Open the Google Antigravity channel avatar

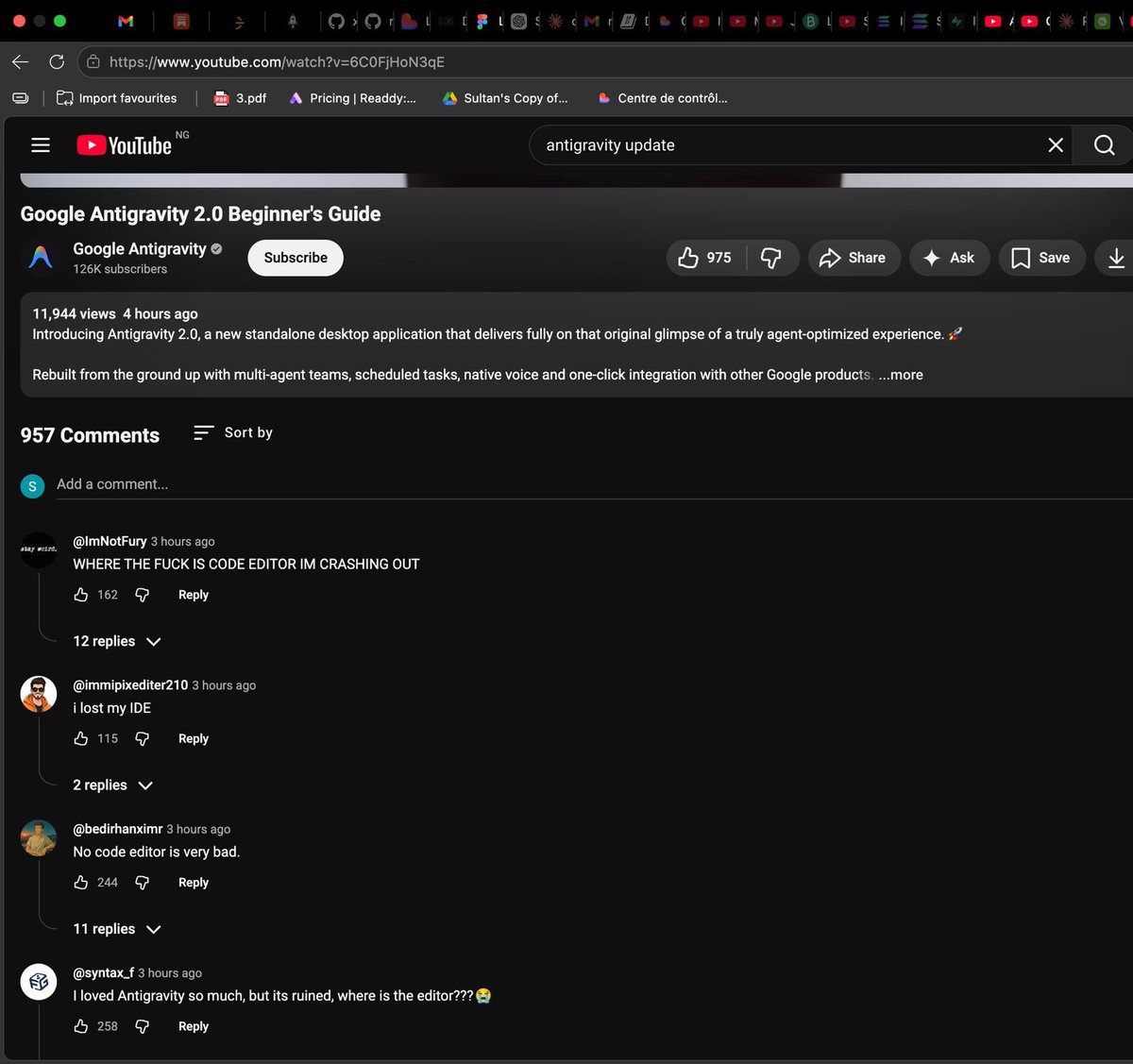[41, 257]
